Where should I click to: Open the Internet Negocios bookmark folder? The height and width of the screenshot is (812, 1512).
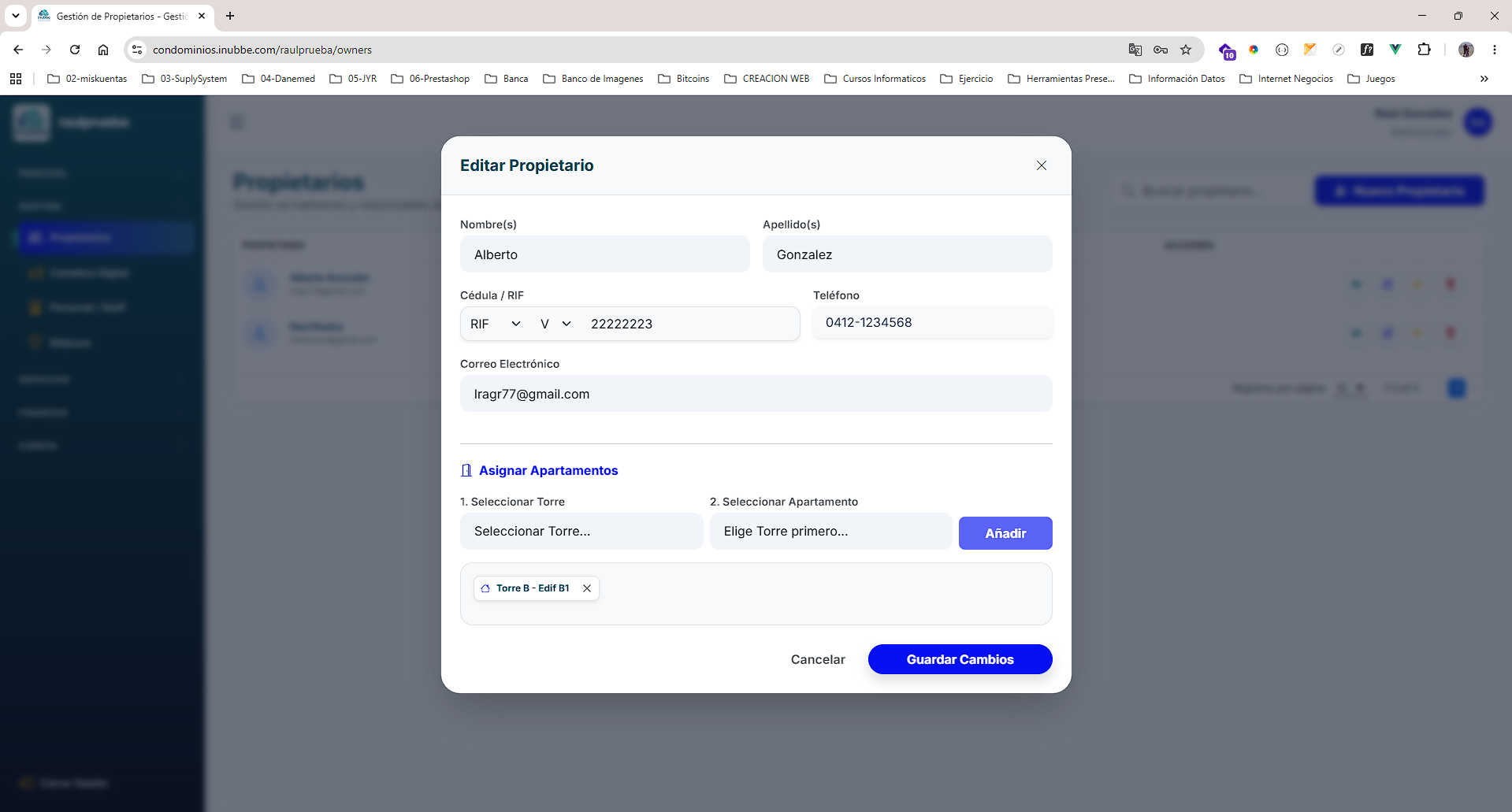(x=1287, y=79)
